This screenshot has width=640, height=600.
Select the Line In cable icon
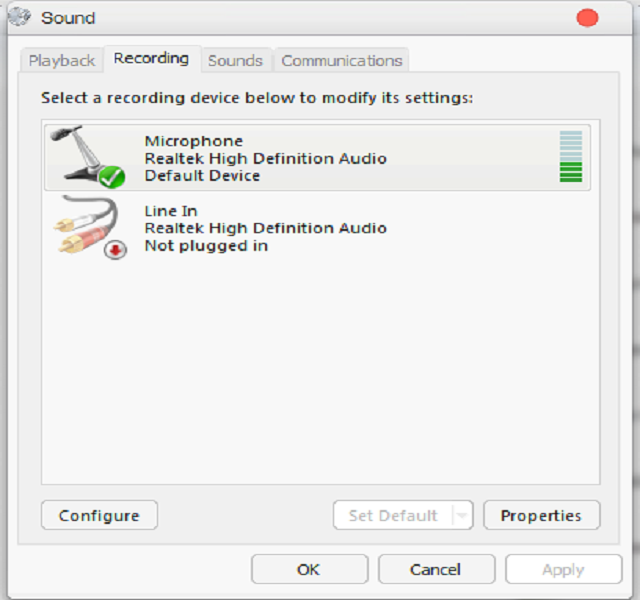click(85, 226)
